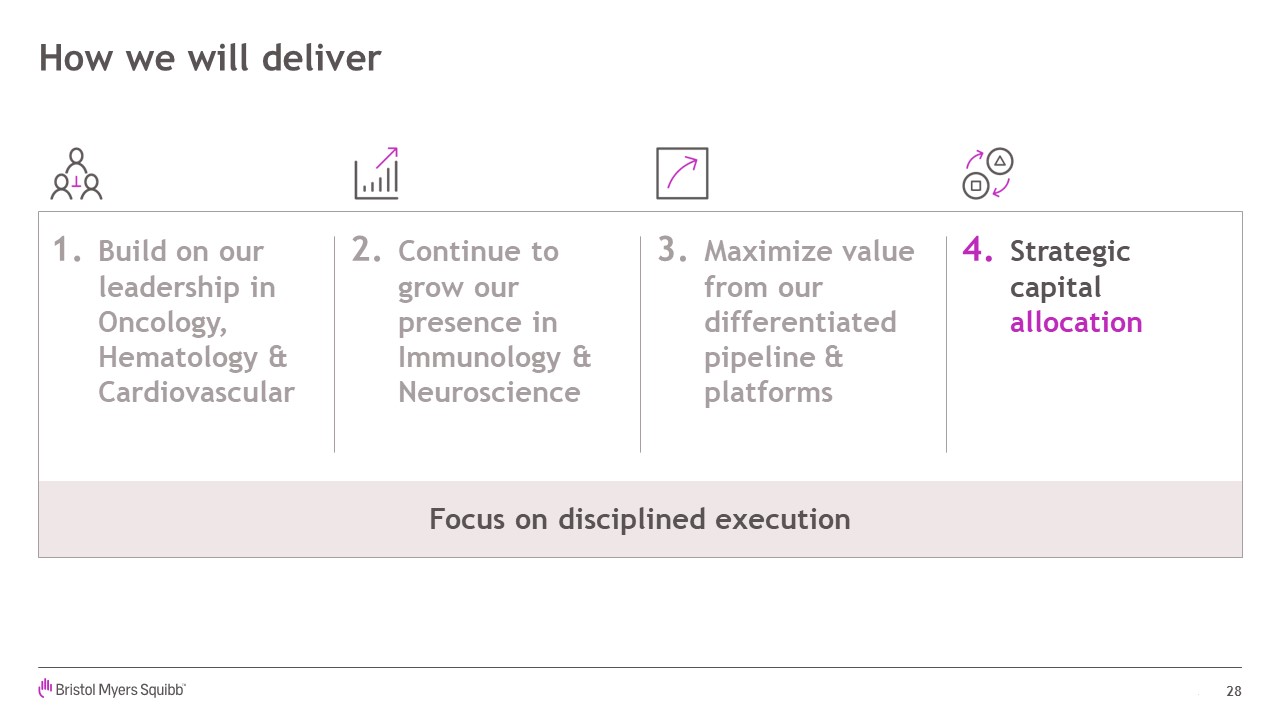The image size is (1280, 720).
Task: Click the bar chart growth icon
Action: (377, 173)
